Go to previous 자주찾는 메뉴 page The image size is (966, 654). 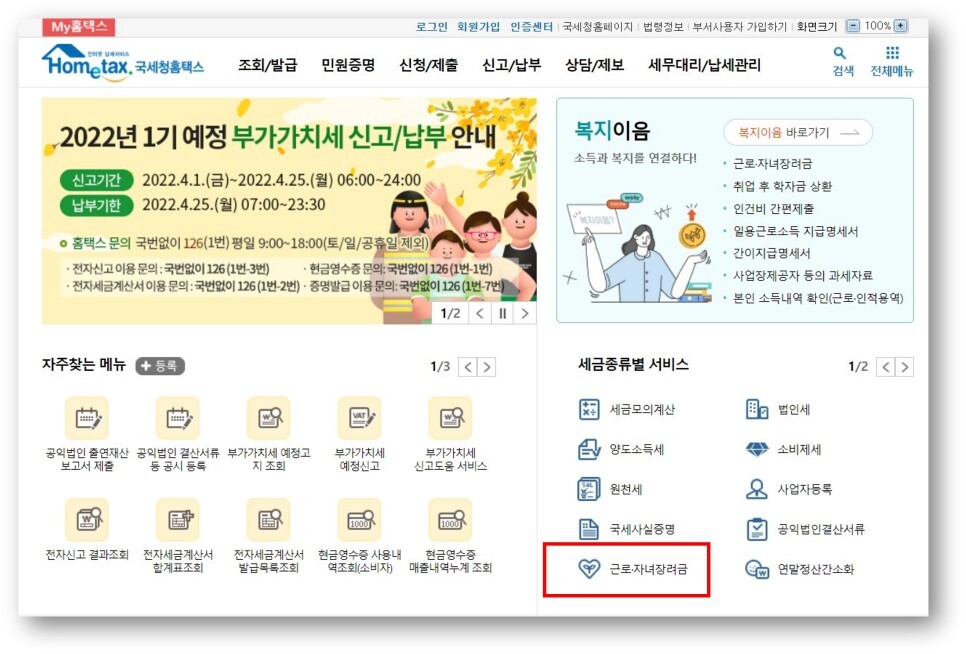click(468, 367)
